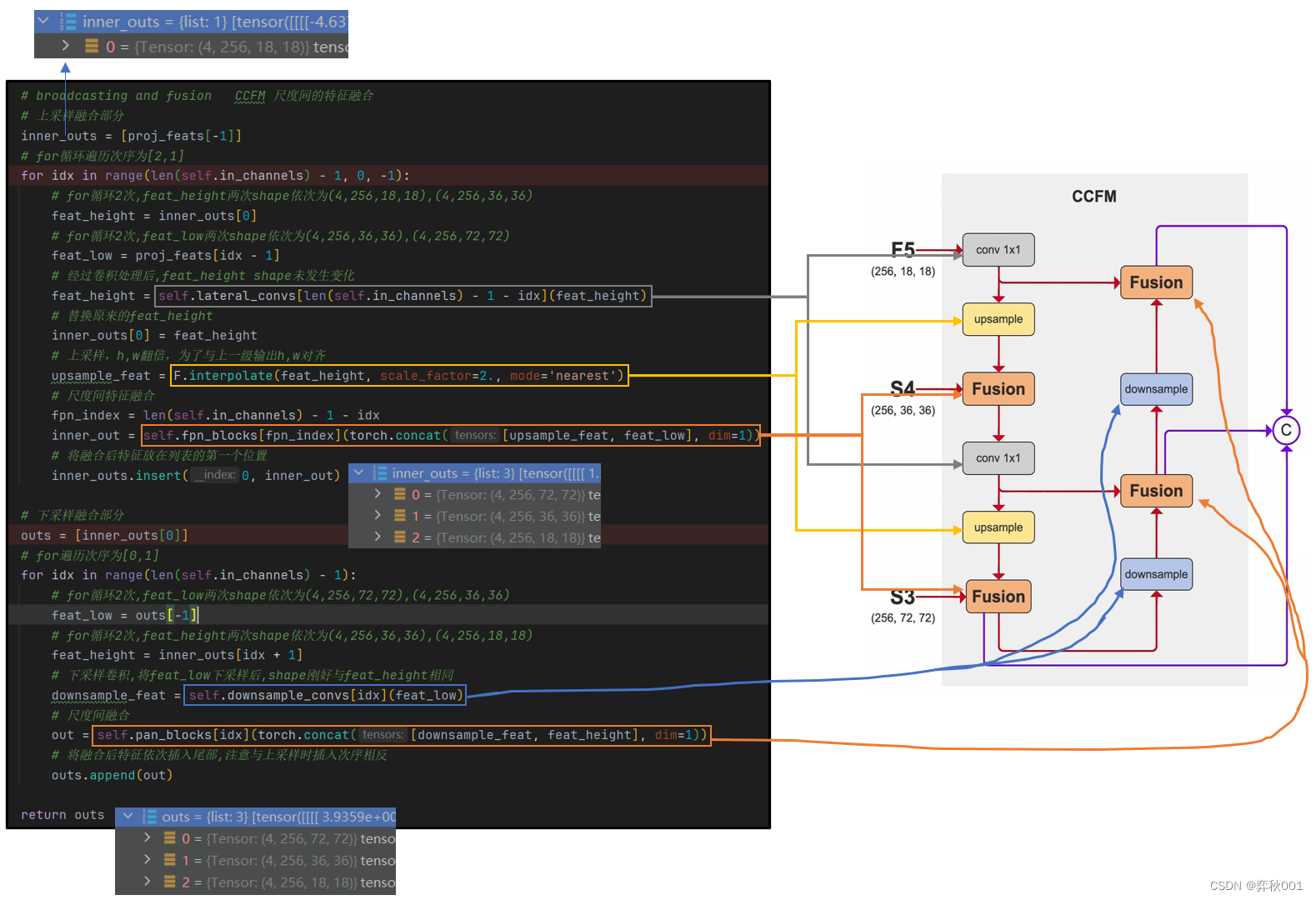Screen dimensions: 1316x900
Task: Expand tensor 0 in outs list
Action: click(x=148, y=837)
